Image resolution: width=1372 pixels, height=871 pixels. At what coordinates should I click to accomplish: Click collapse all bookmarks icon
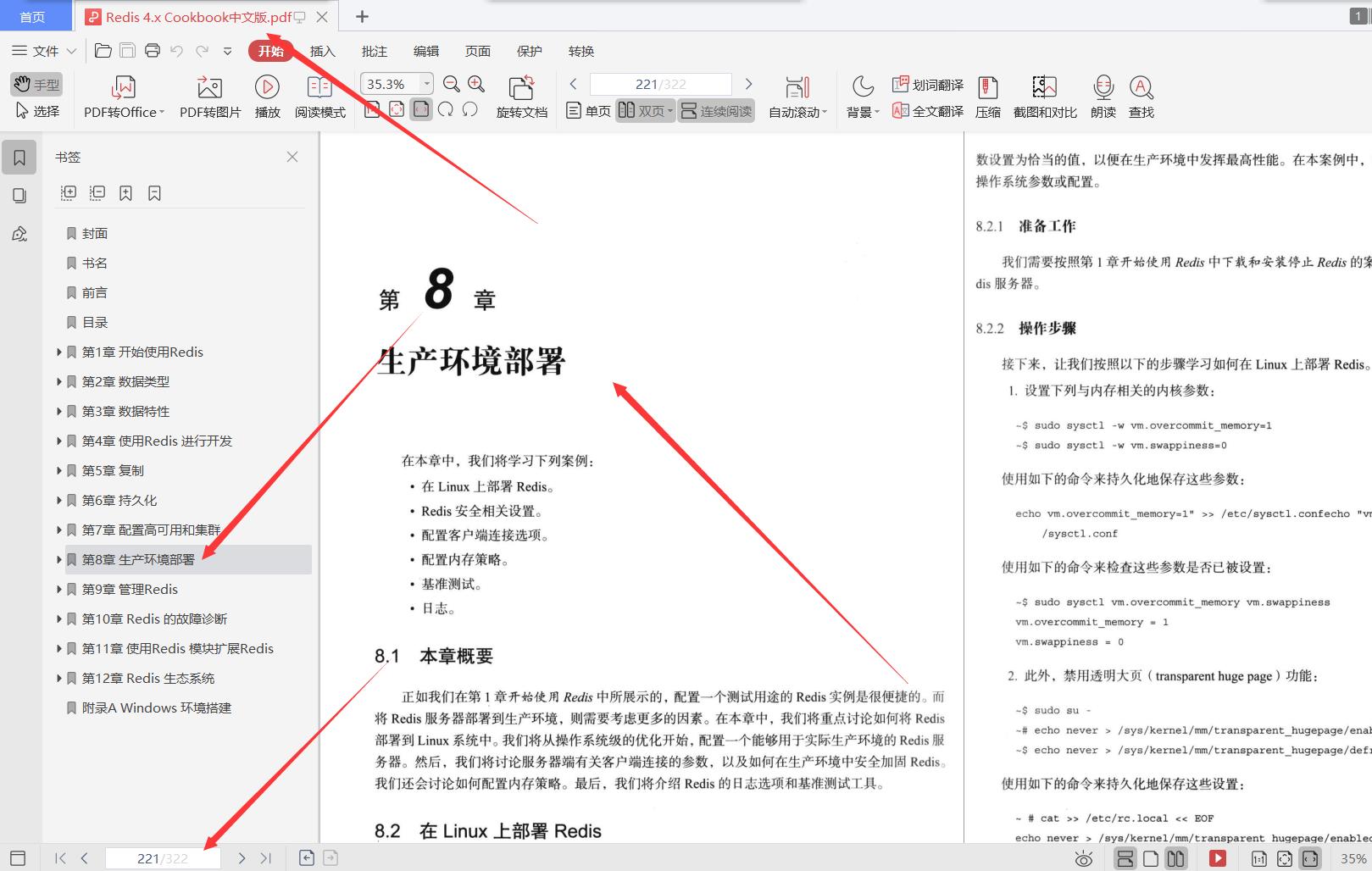coord(97,193)
